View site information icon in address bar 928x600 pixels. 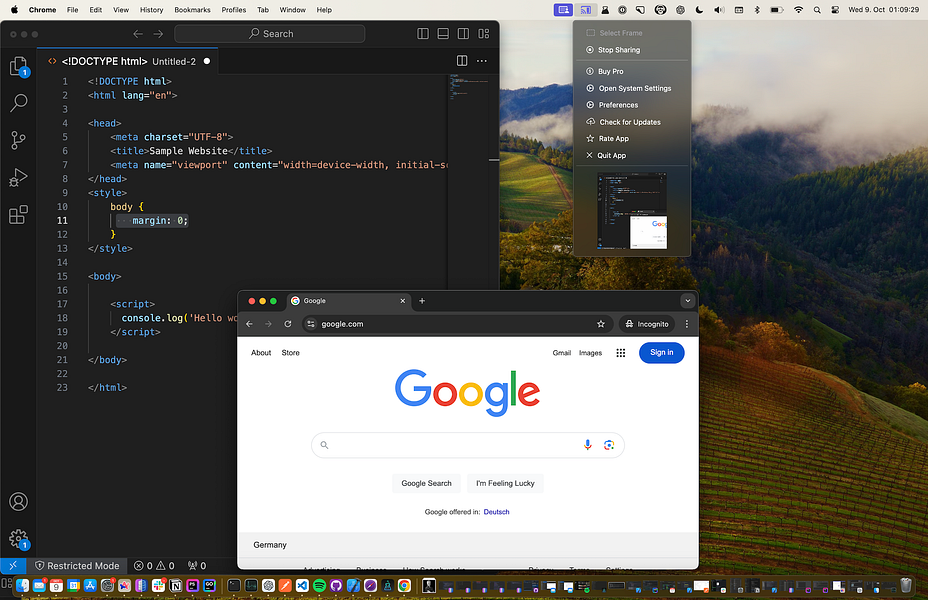coord(311,324)
